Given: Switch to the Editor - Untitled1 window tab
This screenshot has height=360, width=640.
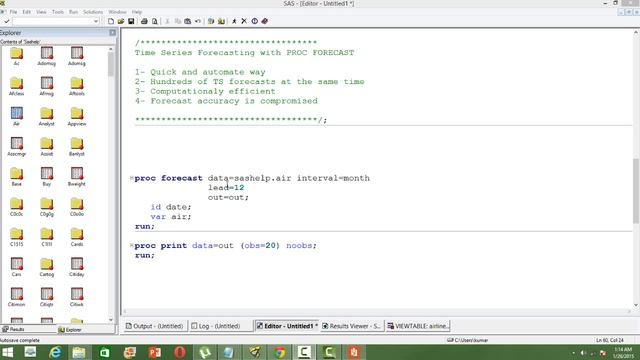Looking at the screenshot, I should (286, 326).
